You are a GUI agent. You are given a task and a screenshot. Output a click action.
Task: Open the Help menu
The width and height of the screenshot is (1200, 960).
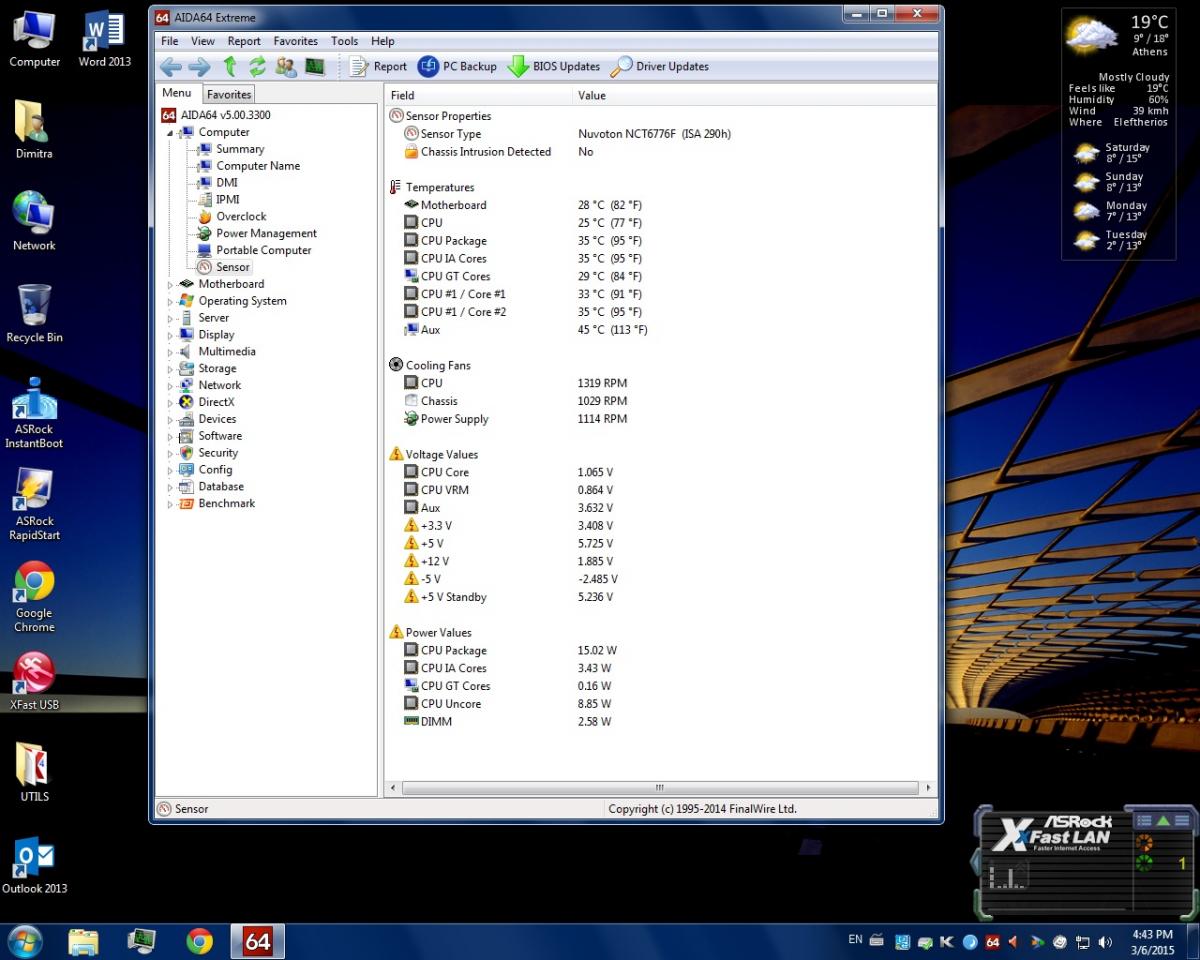coord(383,41)
